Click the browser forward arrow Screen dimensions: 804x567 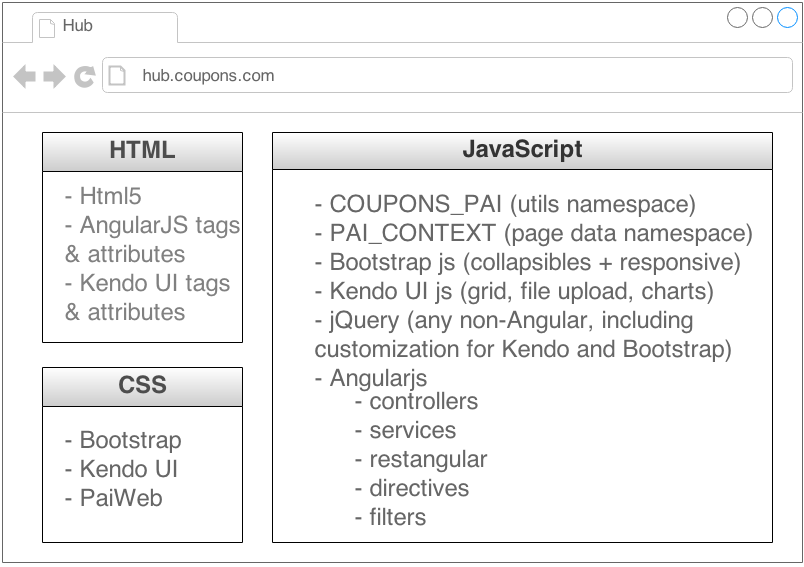tap(54, 77)
